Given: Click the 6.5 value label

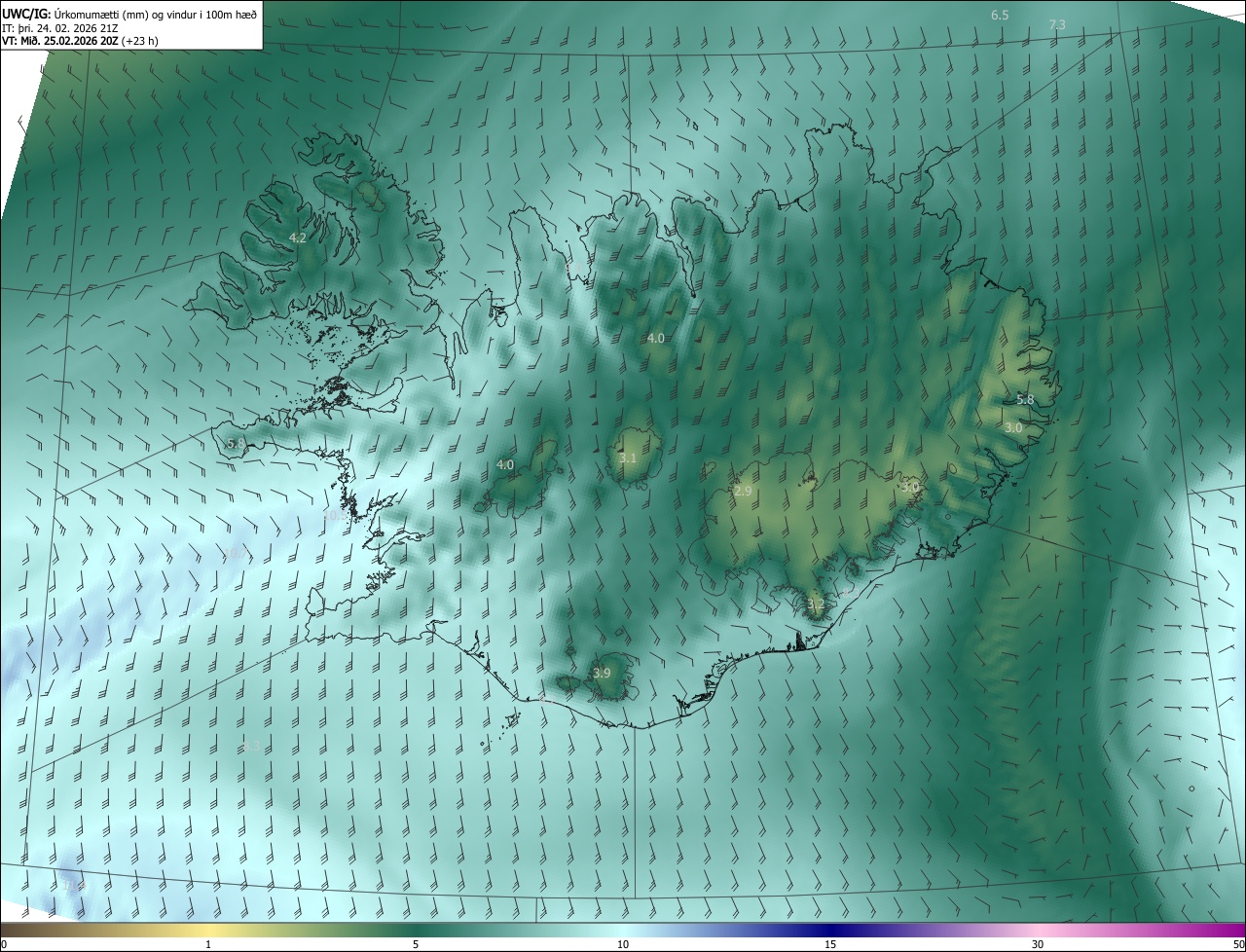Looking at the screenshot, I should pos(1000,15).
